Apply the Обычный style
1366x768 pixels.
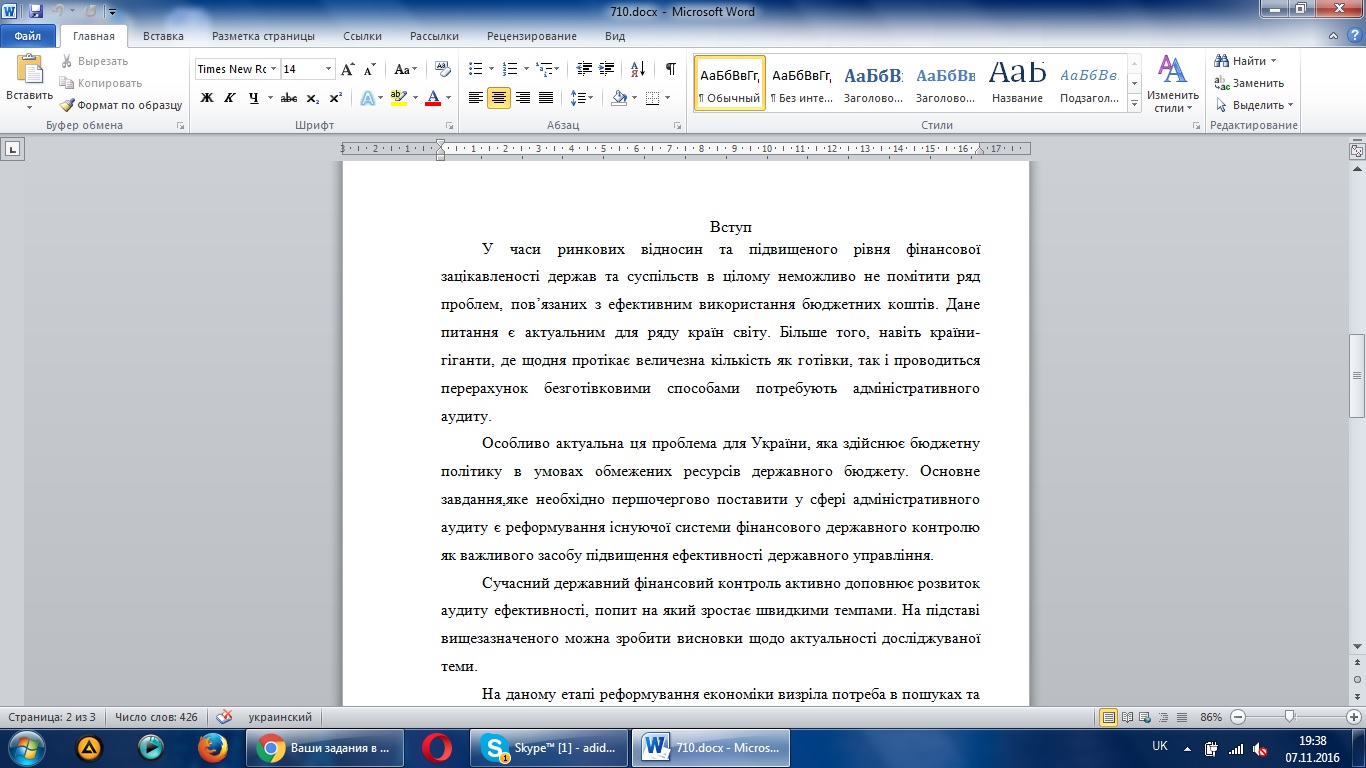coord(729,82)
